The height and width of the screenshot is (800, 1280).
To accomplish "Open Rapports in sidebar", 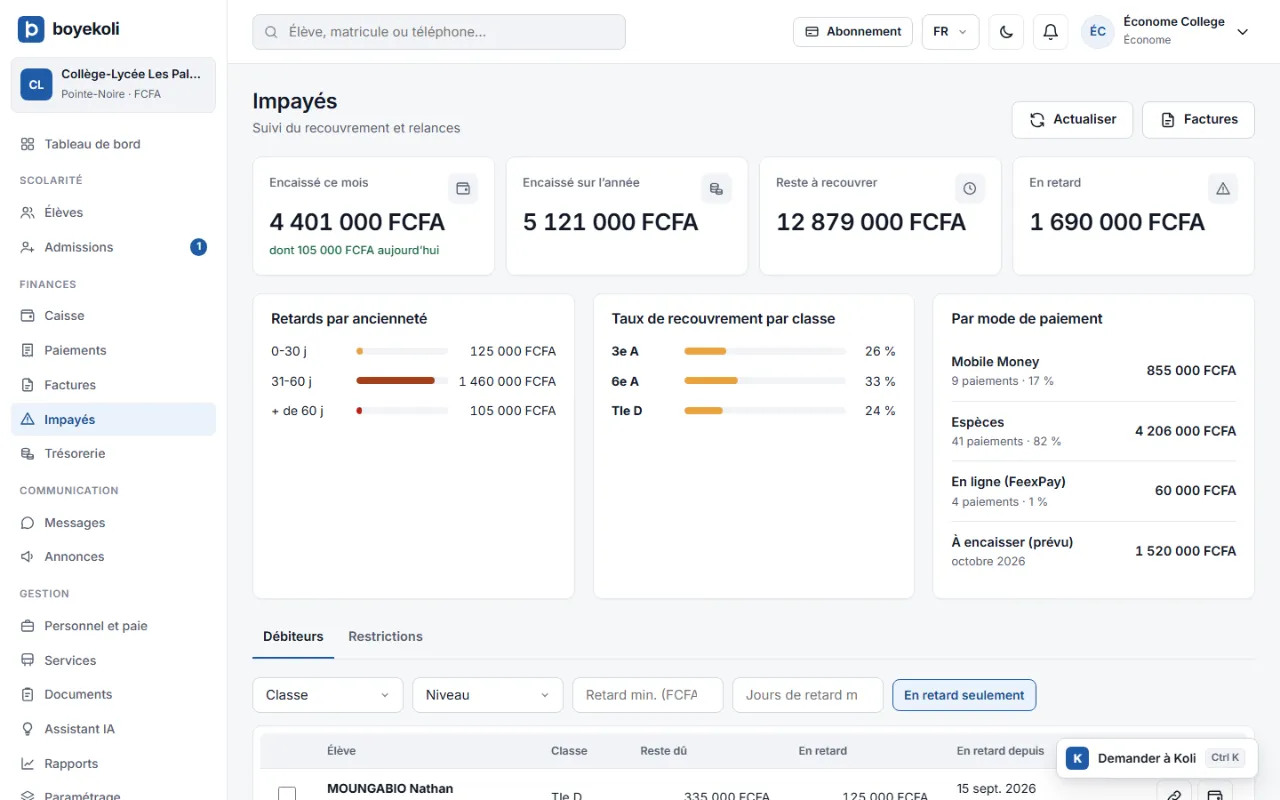I will click(x=113, y=763).
